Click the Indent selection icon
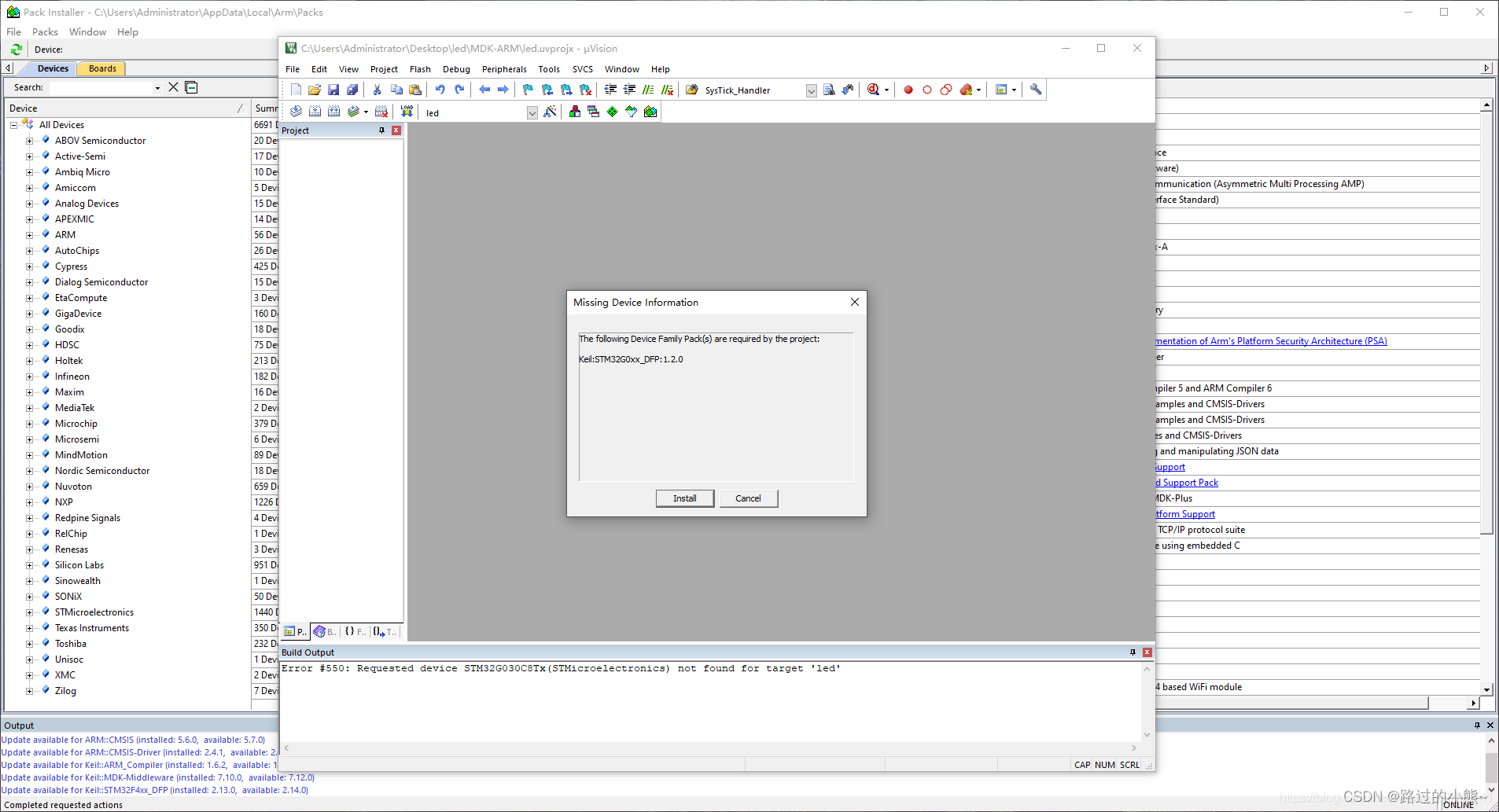 (610, 90)
